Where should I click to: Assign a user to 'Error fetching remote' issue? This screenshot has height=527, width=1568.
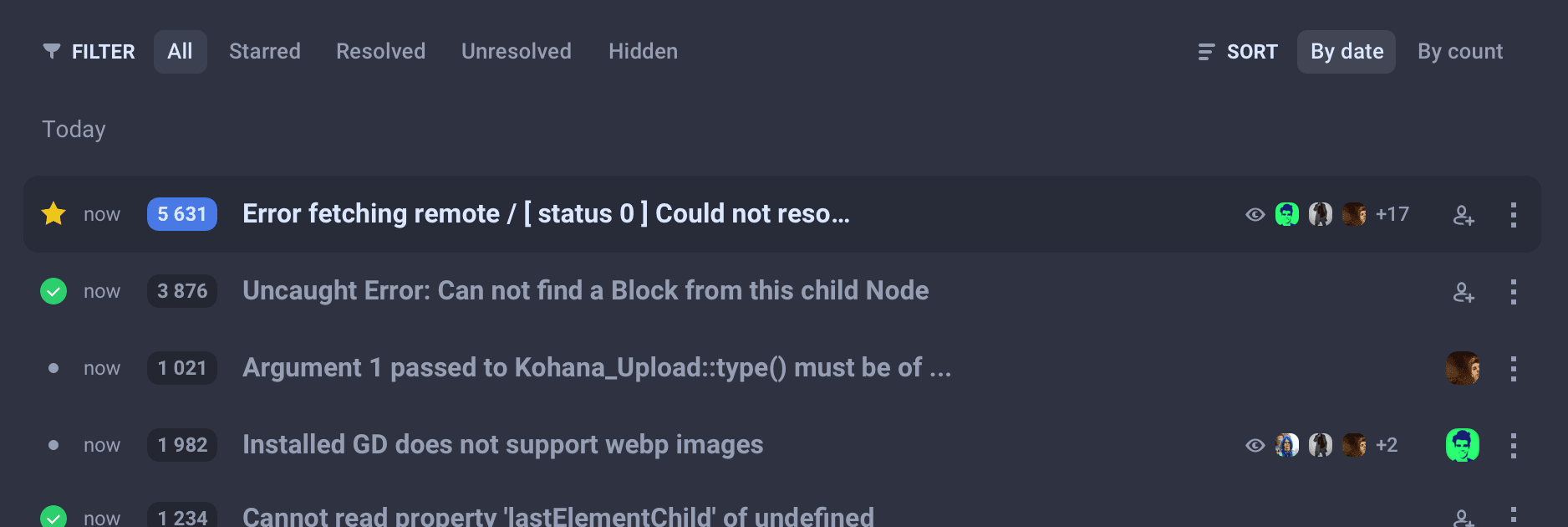point(1463,215)
